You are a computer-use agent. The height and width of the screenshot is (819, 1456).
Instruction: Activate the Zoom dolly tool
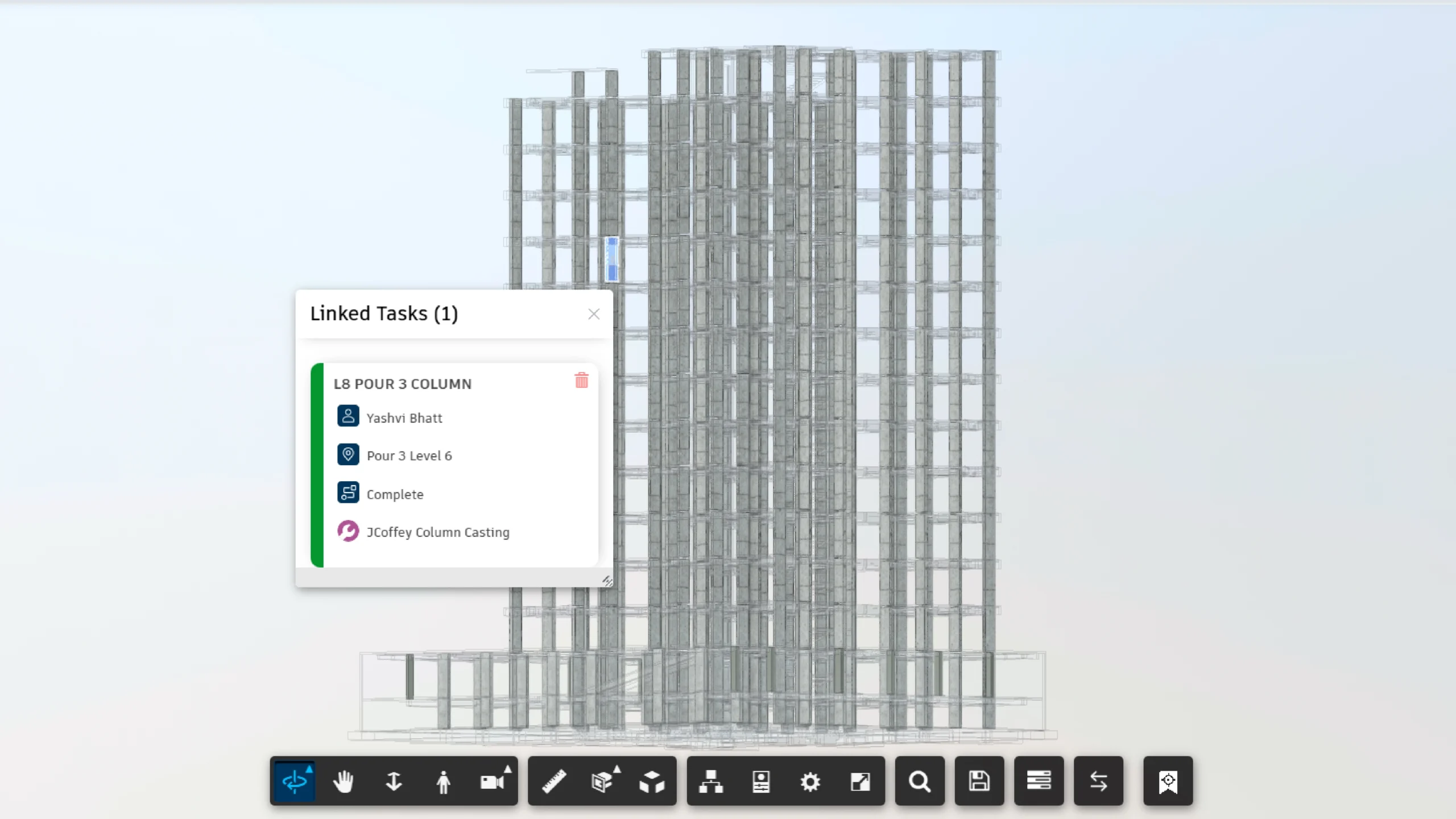394,781
